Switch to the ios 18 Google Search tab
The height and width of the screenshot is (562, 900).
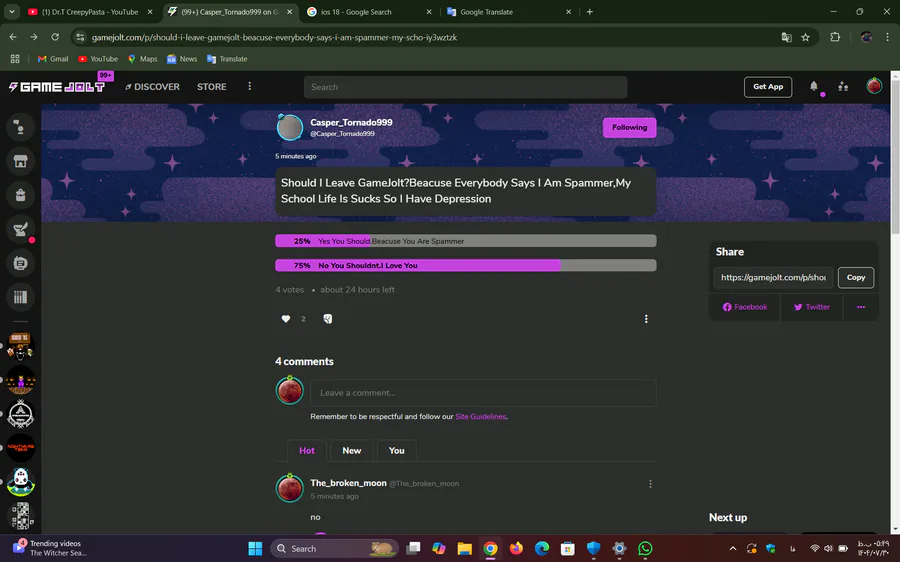tap(370, 11)
